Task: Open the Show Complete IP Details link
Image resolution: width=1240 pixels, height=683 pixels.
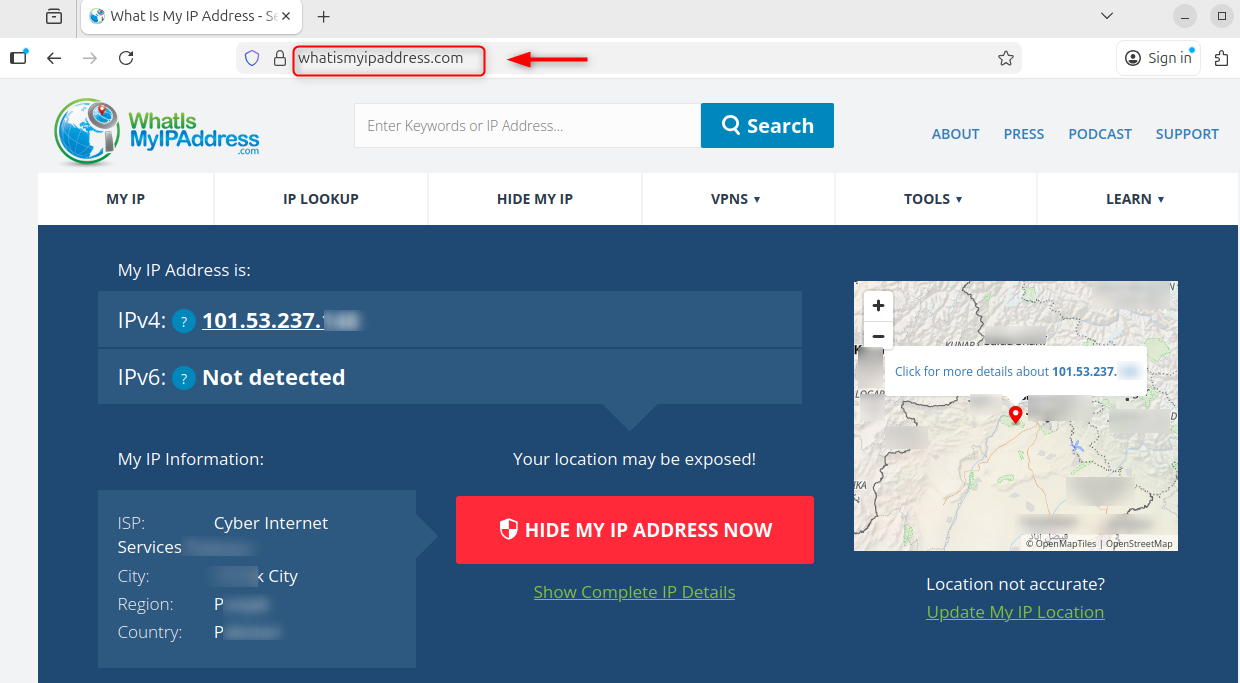Action: (634, 592)
